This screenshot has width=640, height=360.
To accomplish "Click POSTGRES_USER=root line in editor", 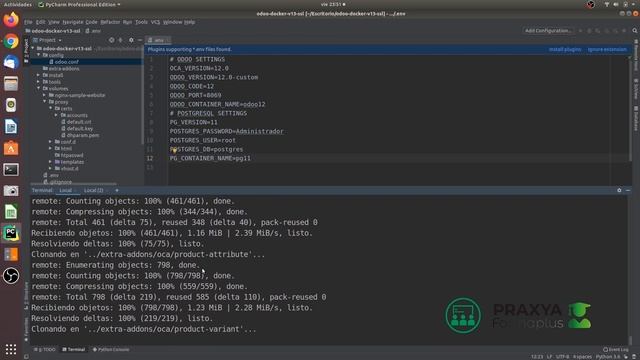I will coord(202,140).
